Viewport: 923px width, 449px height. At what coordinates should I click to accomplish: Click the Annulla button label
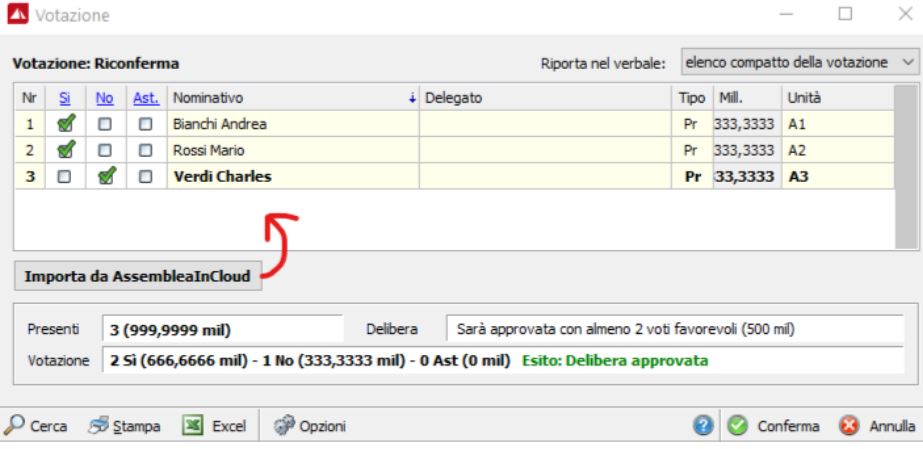892,426
